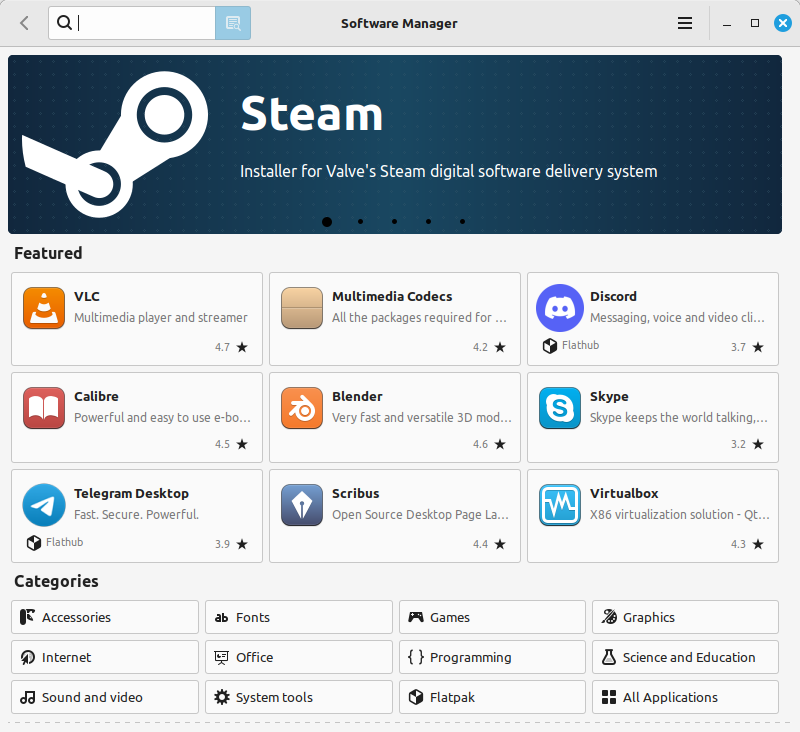Open the VLC media player icon
800x732 pixels.
[x=42, y=308]
